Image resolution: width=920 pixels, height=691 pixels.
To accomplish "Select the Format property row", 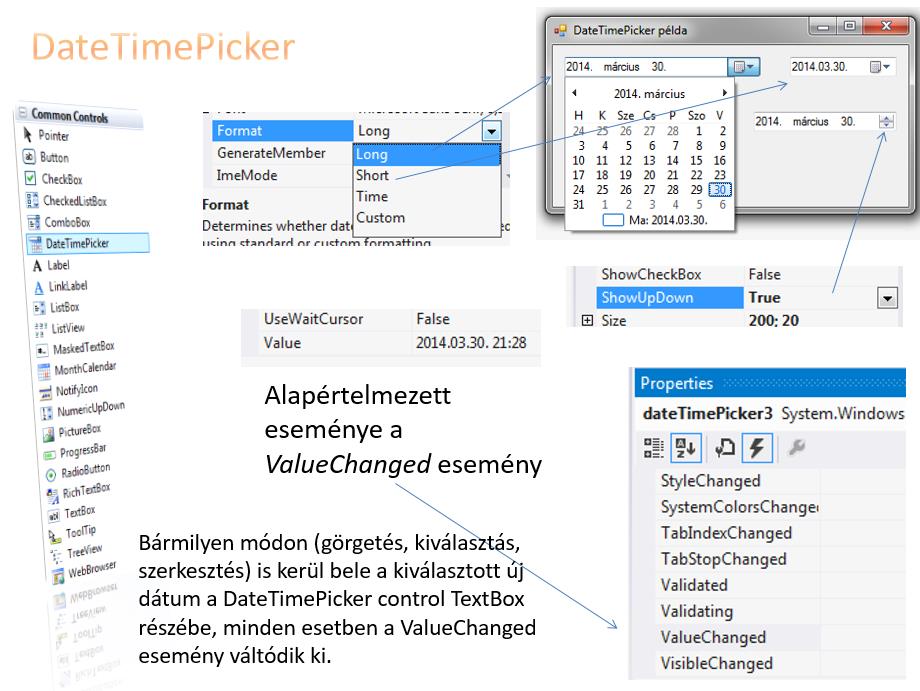I will click(x=357, y=131).
